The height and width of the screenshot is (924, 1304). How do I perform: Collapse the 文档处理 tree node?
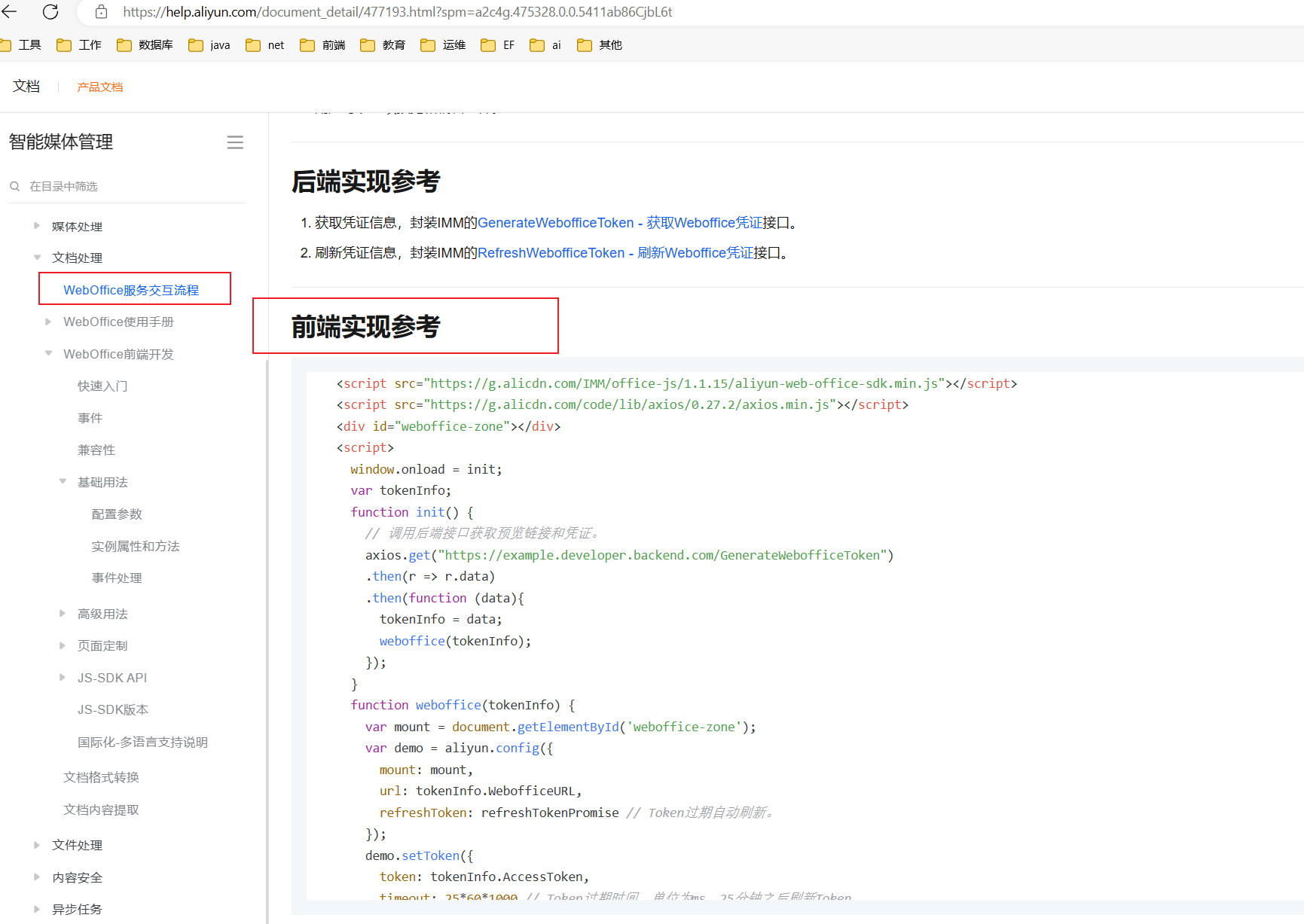coord(37,258)
